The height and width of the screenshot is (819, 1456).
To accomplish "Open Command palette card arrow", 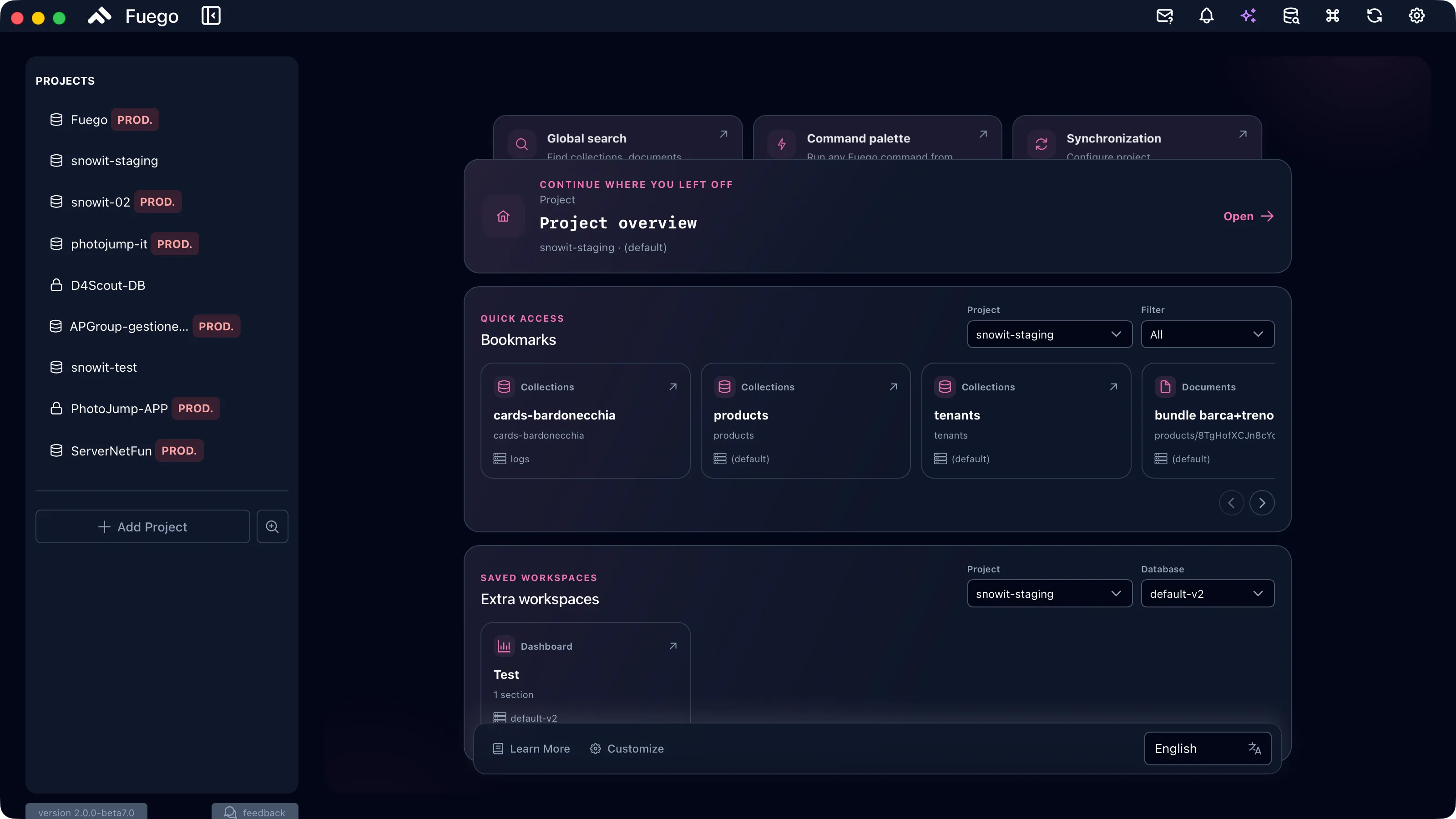I will pyautogui.click(x=983, y=134).
